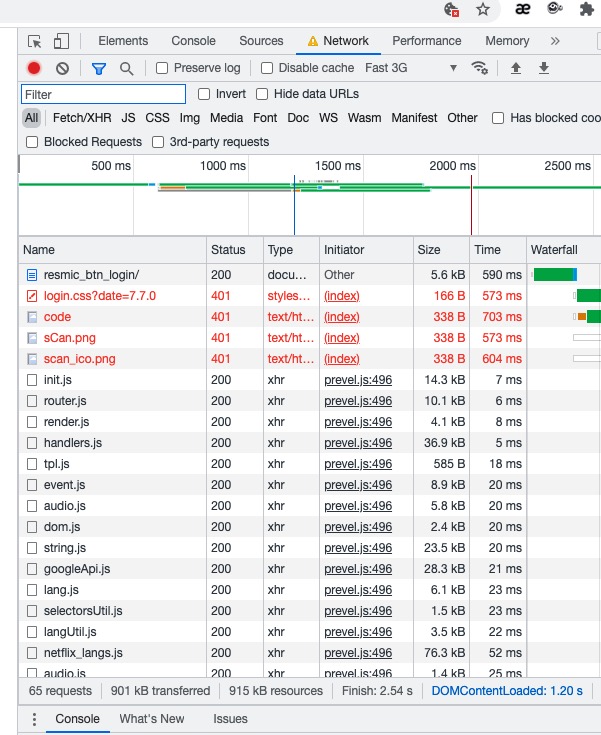Open the Fast 3G throttling dropdown

410,68
